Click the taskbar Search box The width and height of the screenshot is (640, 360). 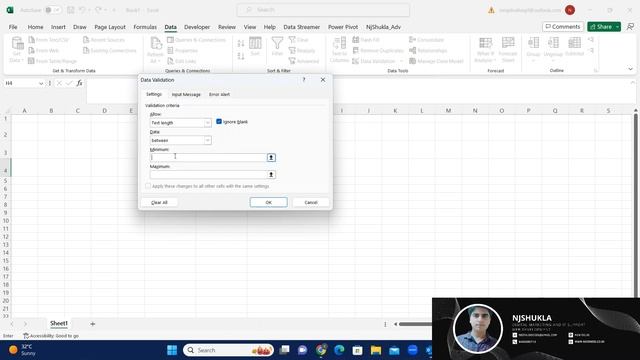(228, 350)
